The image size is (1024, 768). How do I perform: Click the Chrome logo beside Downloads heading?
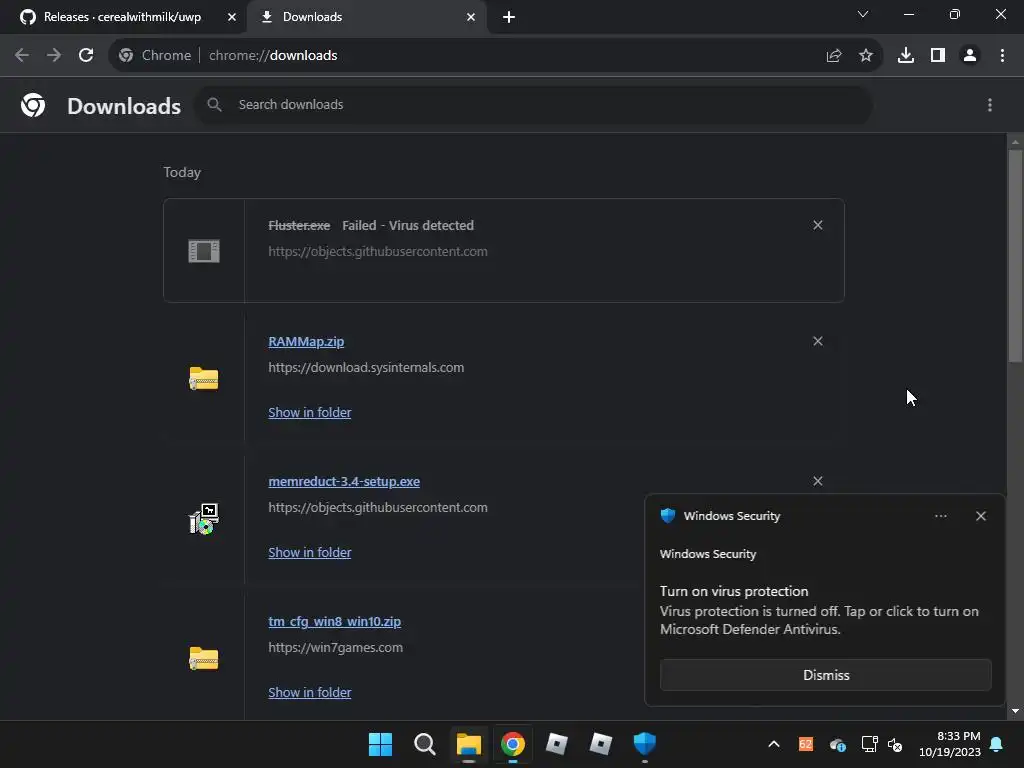click(x=33, y=104)
